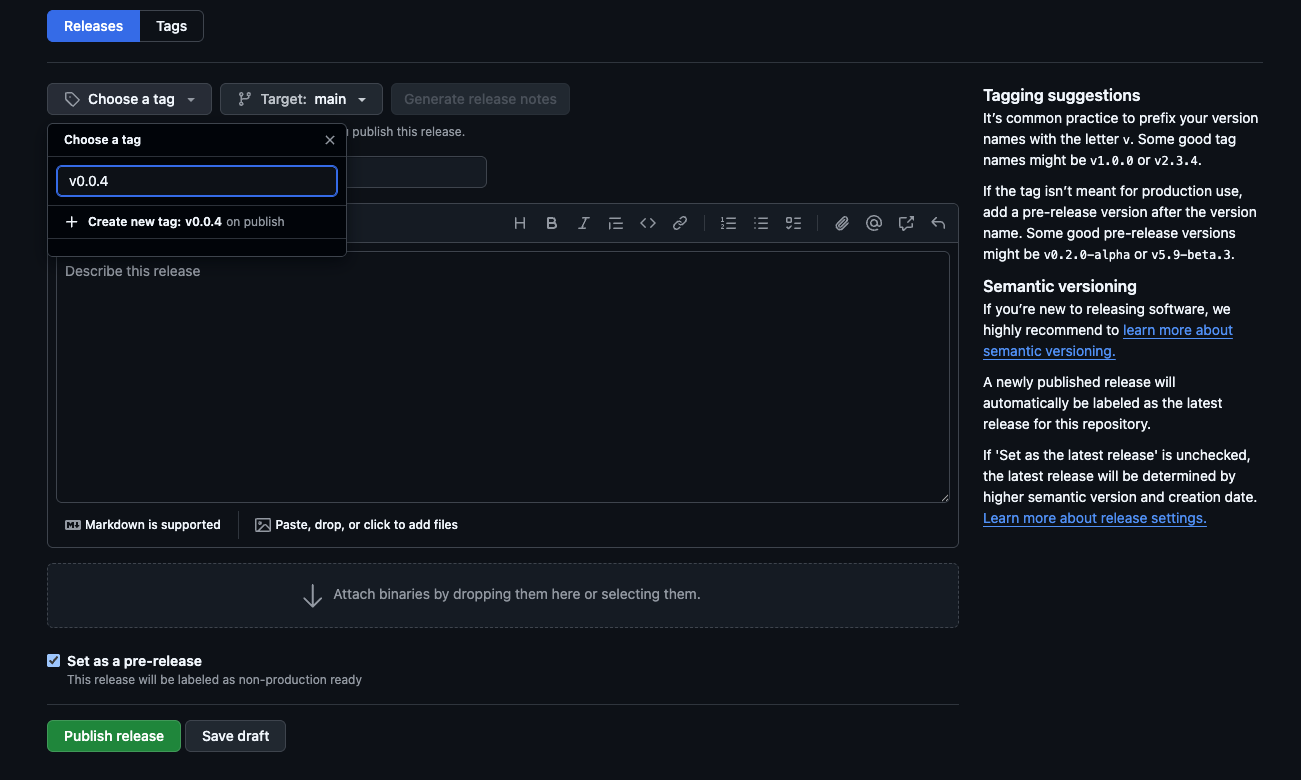Close the Choose a tag popup
1301x780 pixels.
(x=330, y=140)
